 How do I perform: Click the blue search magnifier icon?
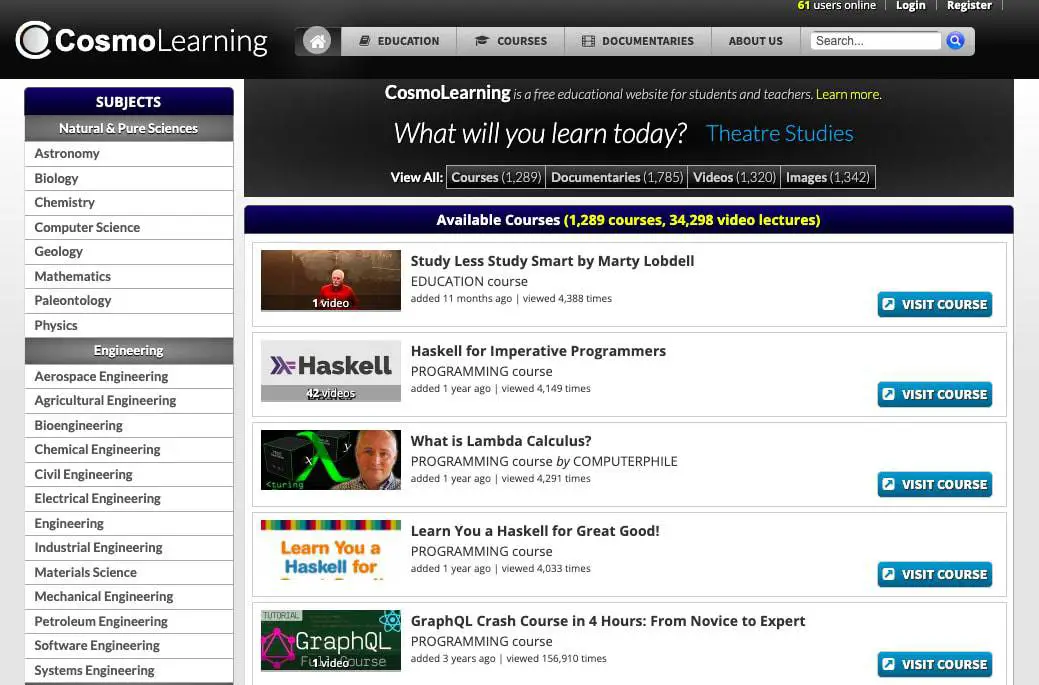coord(955,40)
